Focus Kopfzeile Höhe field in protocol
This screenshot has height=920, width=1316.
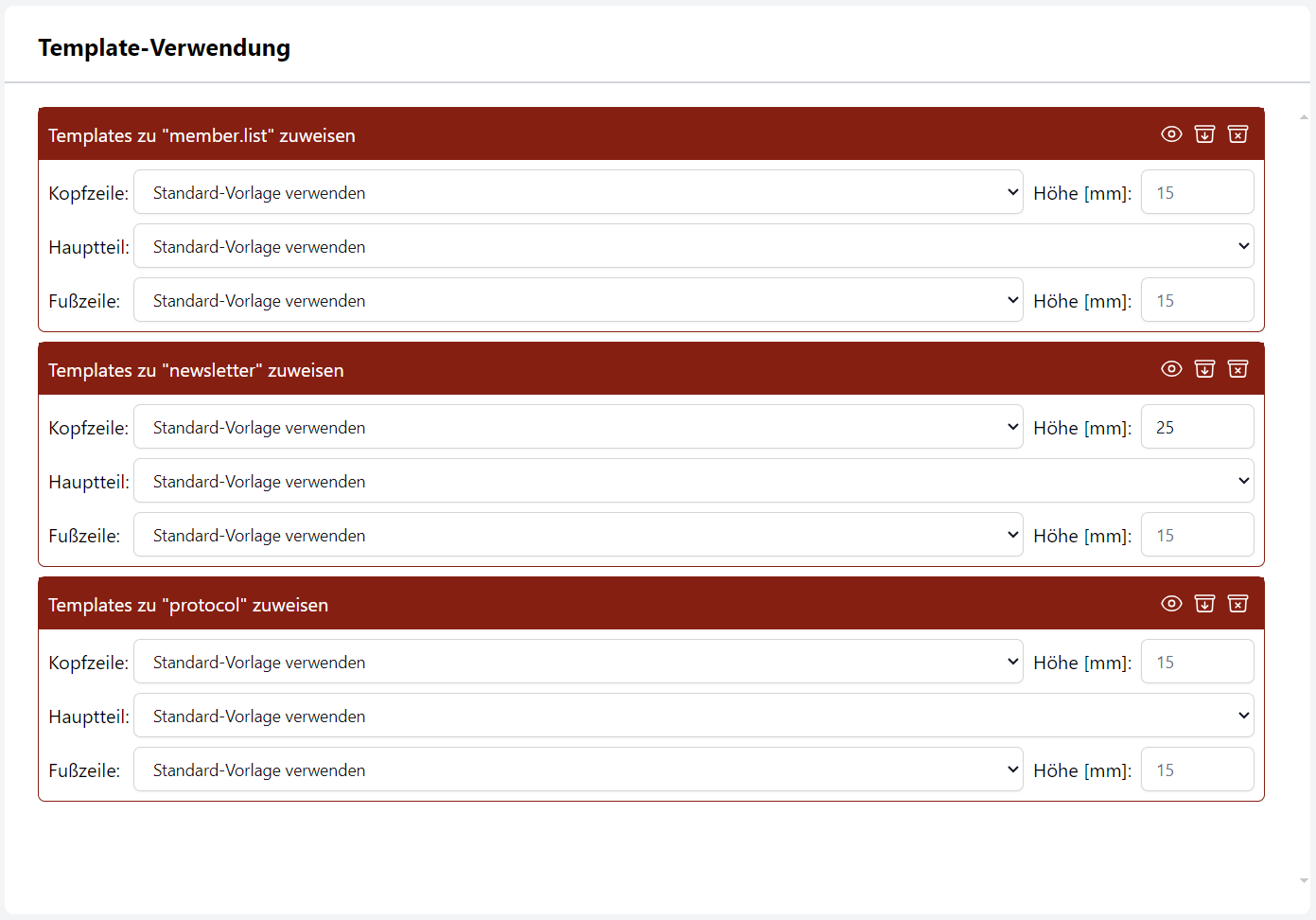[1198, 662]
